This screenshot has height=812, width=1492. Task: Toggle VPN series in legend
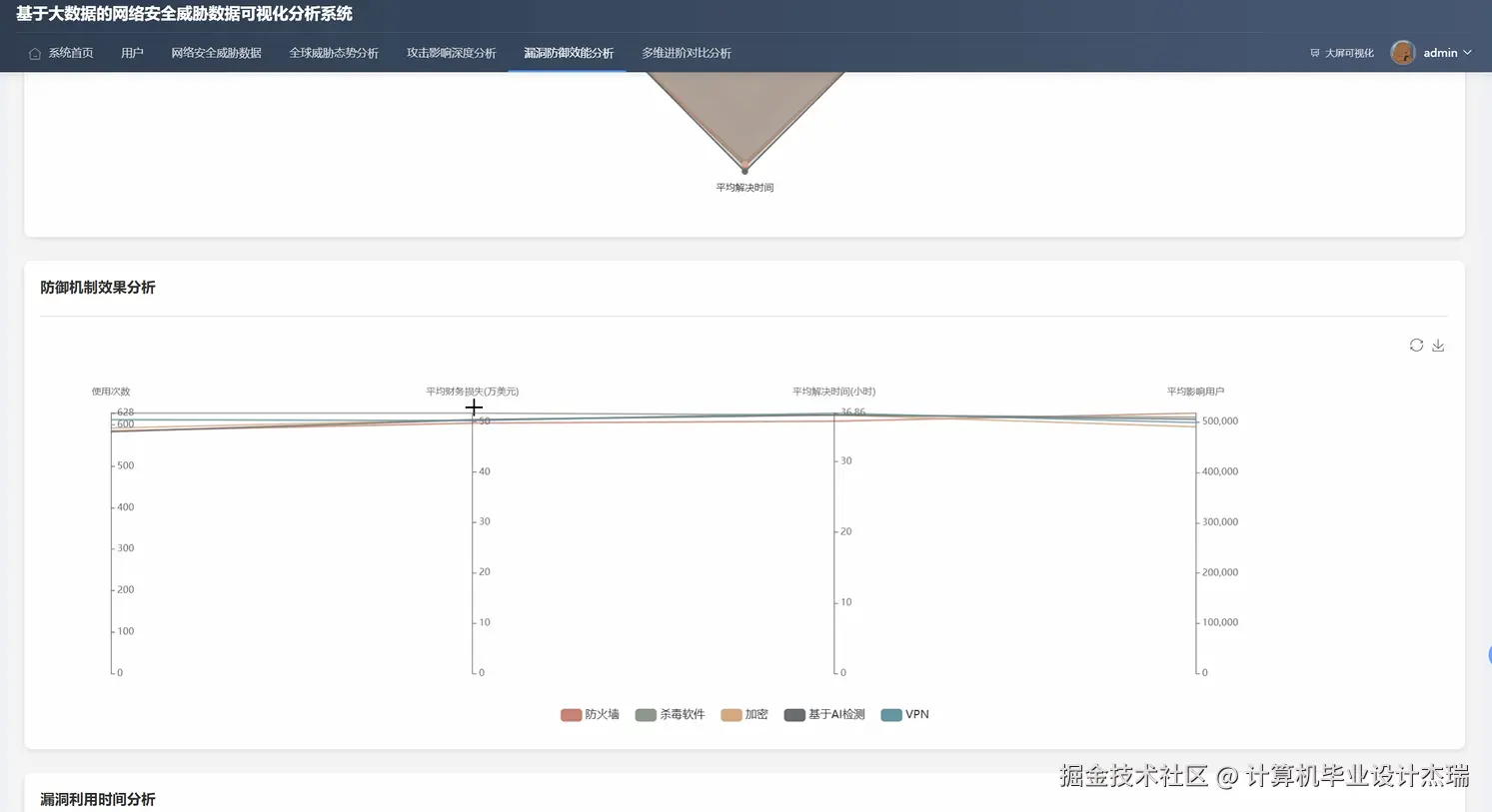pos(905,715)
